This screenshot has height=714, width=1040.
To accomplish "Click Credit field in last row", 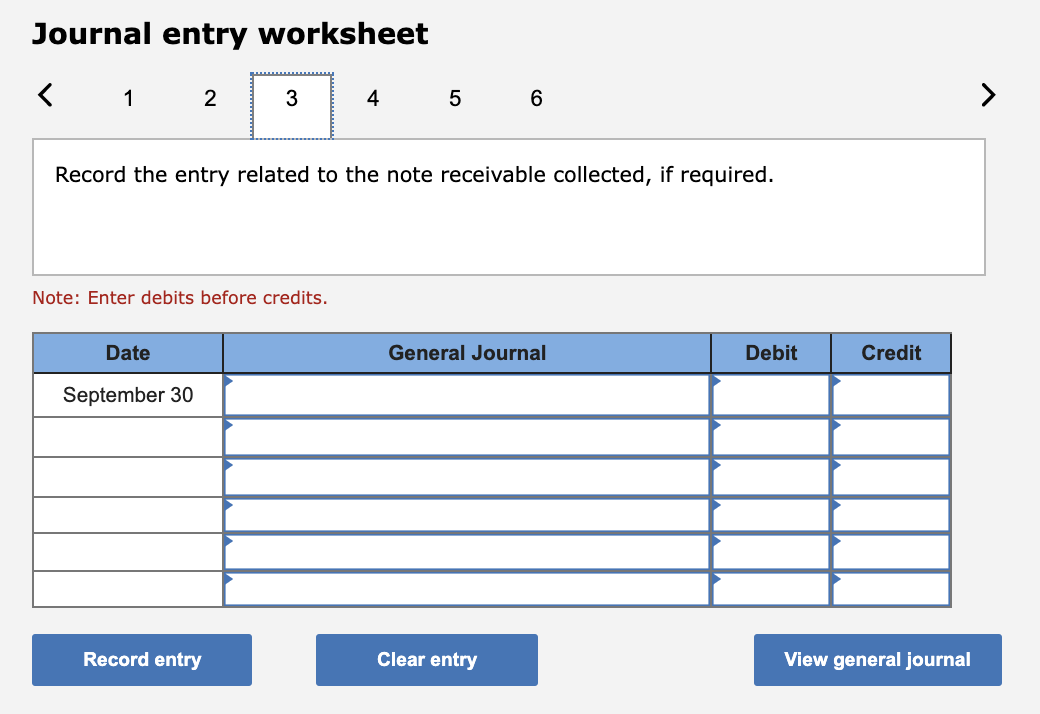I will (x=891, y=589).
